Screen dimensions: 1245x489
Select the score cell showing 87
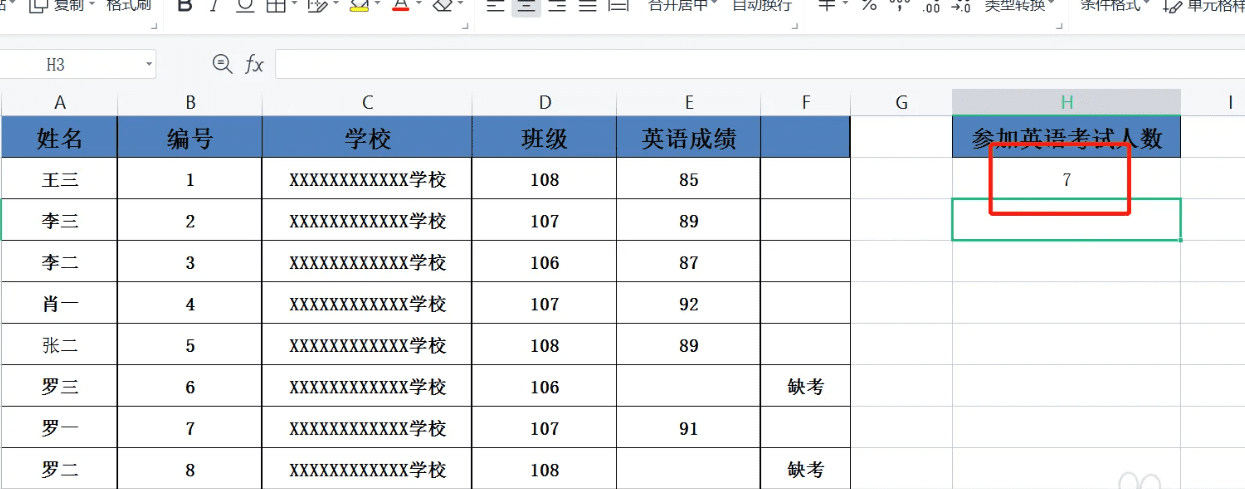689,262
